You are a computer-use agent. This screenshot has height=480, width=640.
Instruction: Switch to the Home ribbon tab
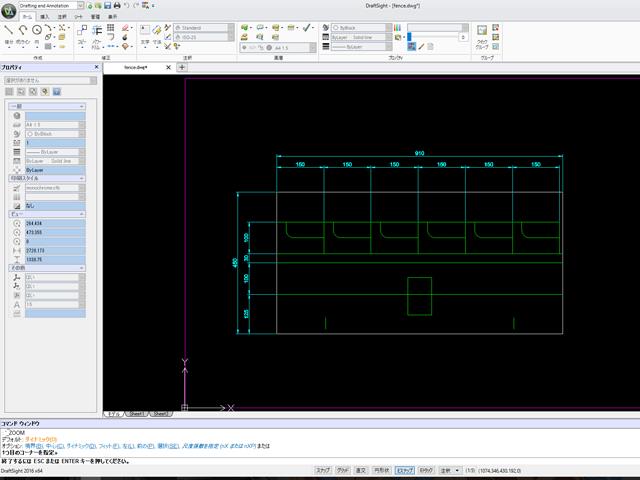pyautogui.click(x=27, y=17)
